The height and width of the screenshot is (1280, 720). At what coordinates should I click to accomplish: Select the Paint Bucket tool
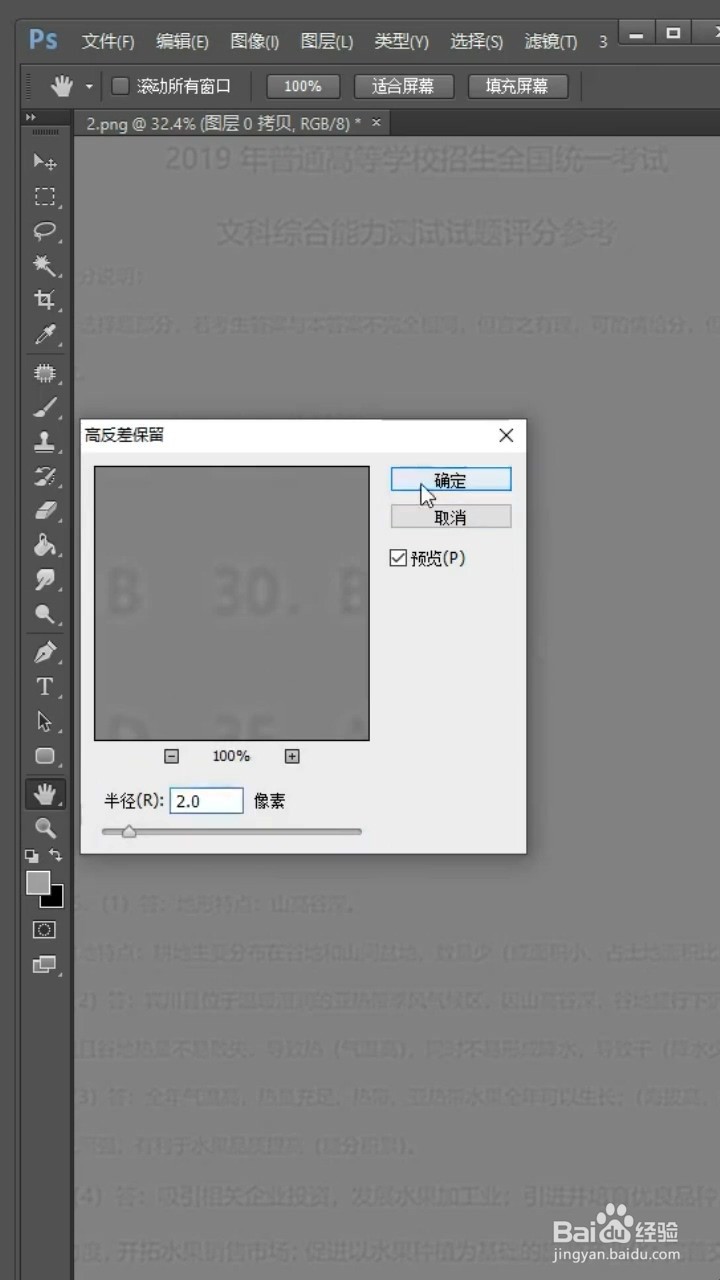[x=44, y=545]
